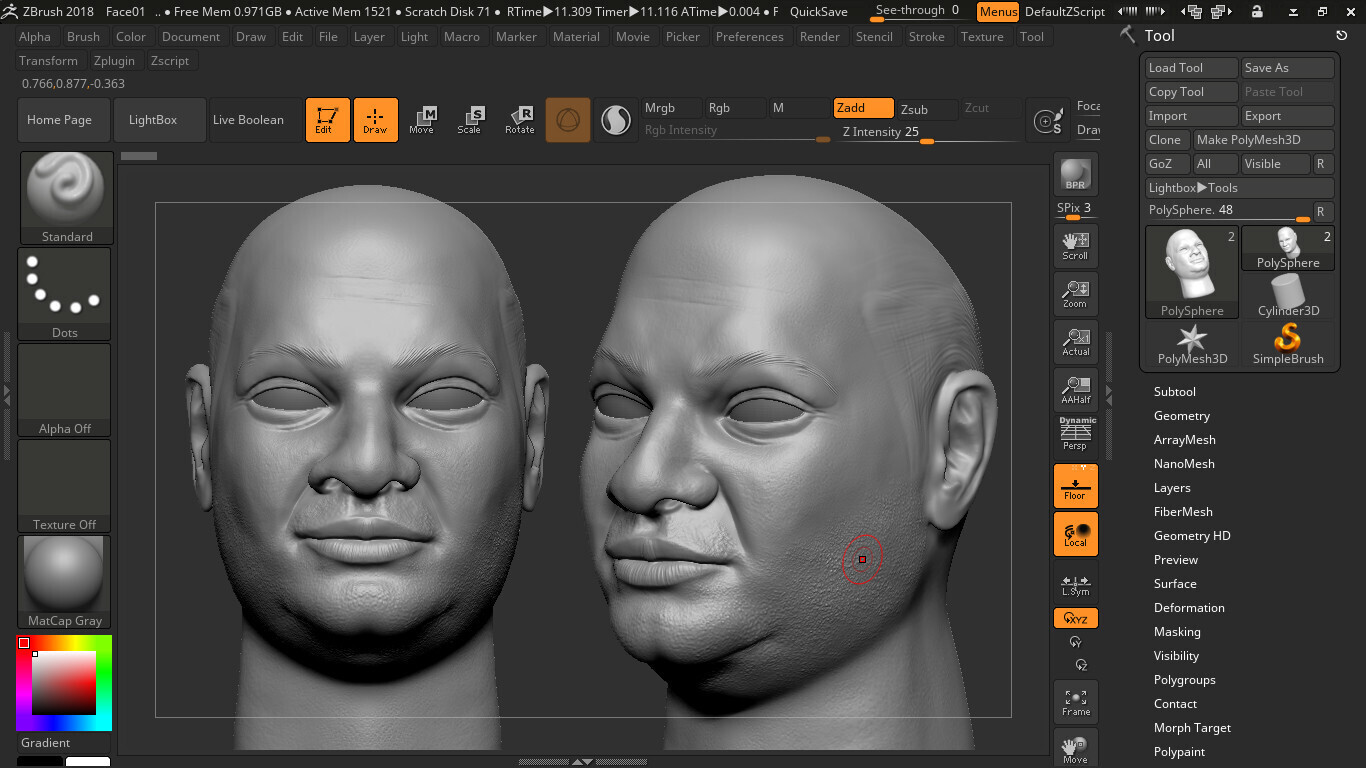Open the Masking section

pos(1177,631)
